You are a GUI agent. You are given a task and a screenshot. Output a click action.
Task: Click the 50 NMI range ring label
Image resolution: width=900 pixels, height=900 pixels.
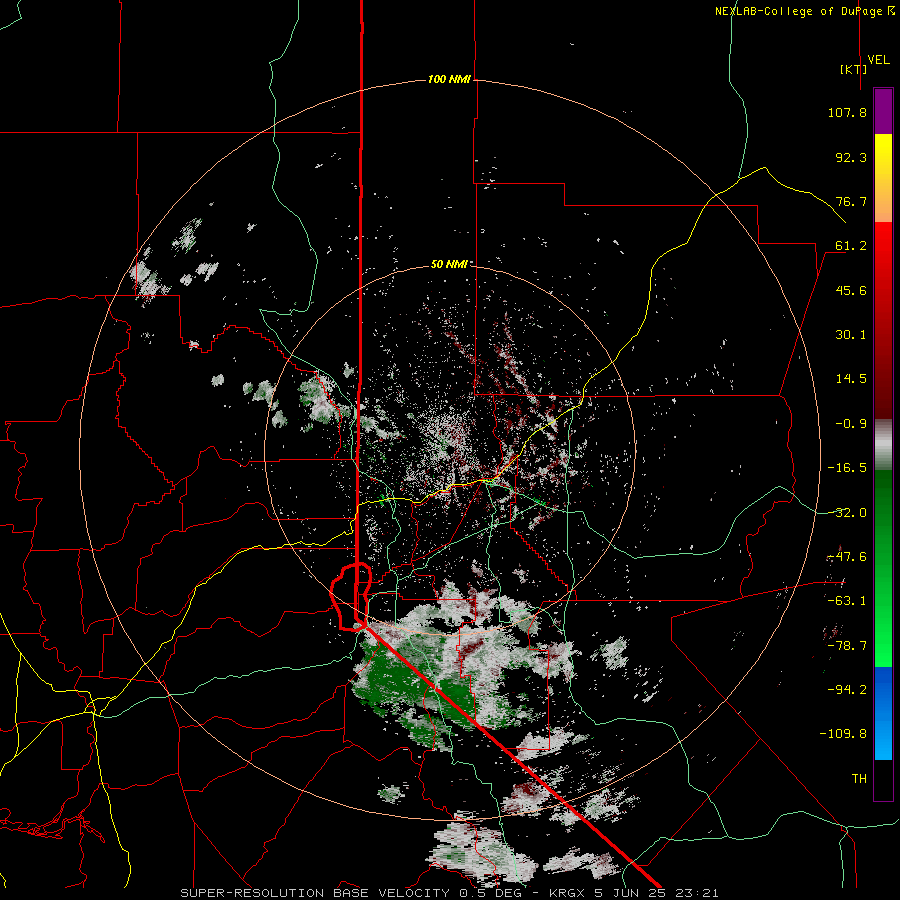point(449,265)
